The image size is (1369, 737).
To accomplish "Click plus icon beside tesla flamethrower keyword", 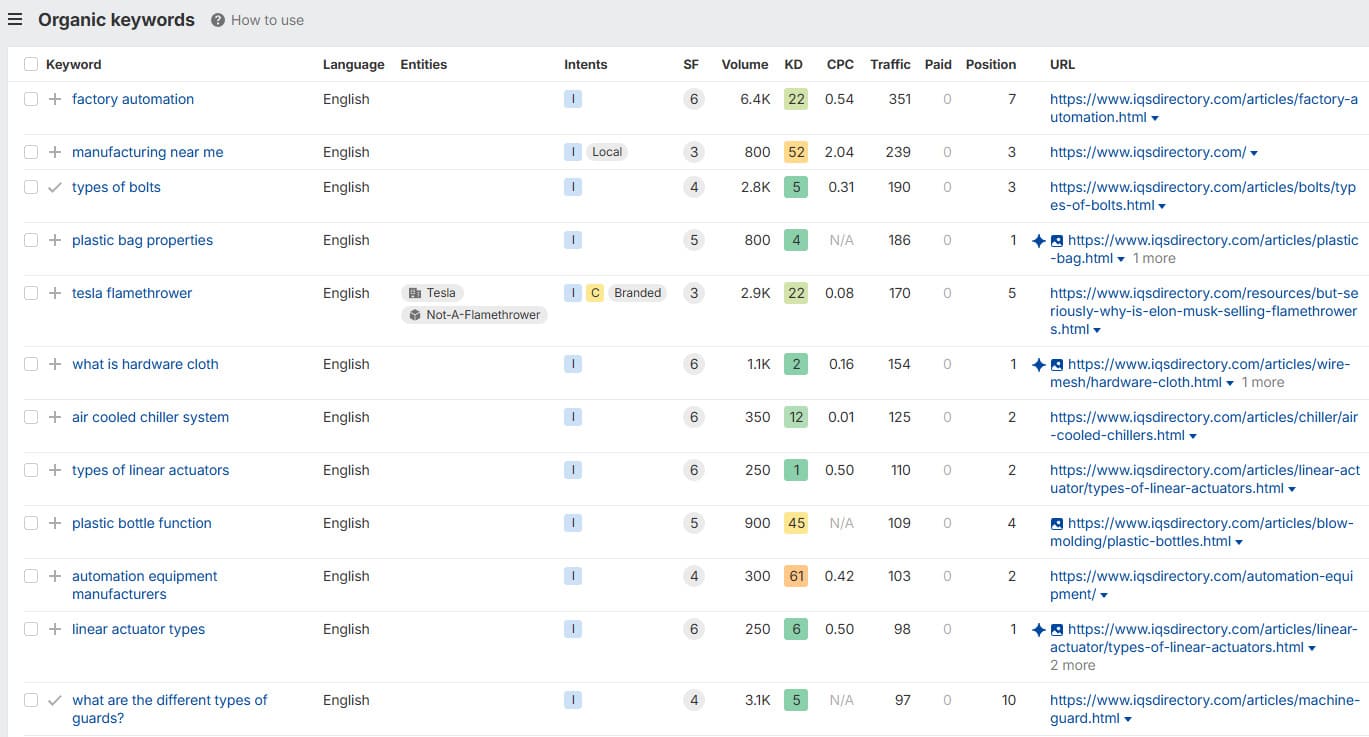I will click(x=55, y=293).
